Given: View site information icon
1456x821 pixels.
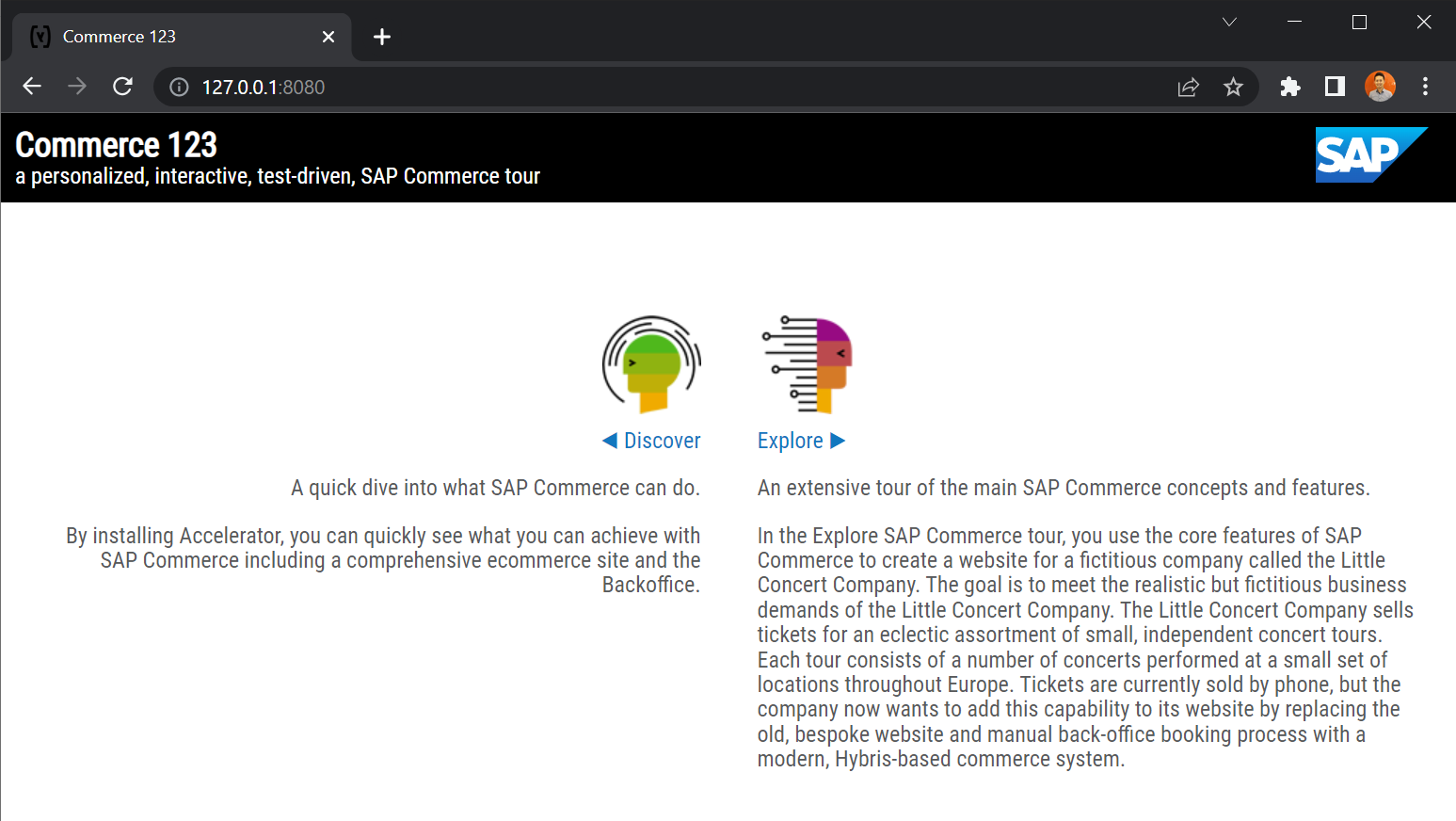Looking at the screenshot, I should 179,87.
